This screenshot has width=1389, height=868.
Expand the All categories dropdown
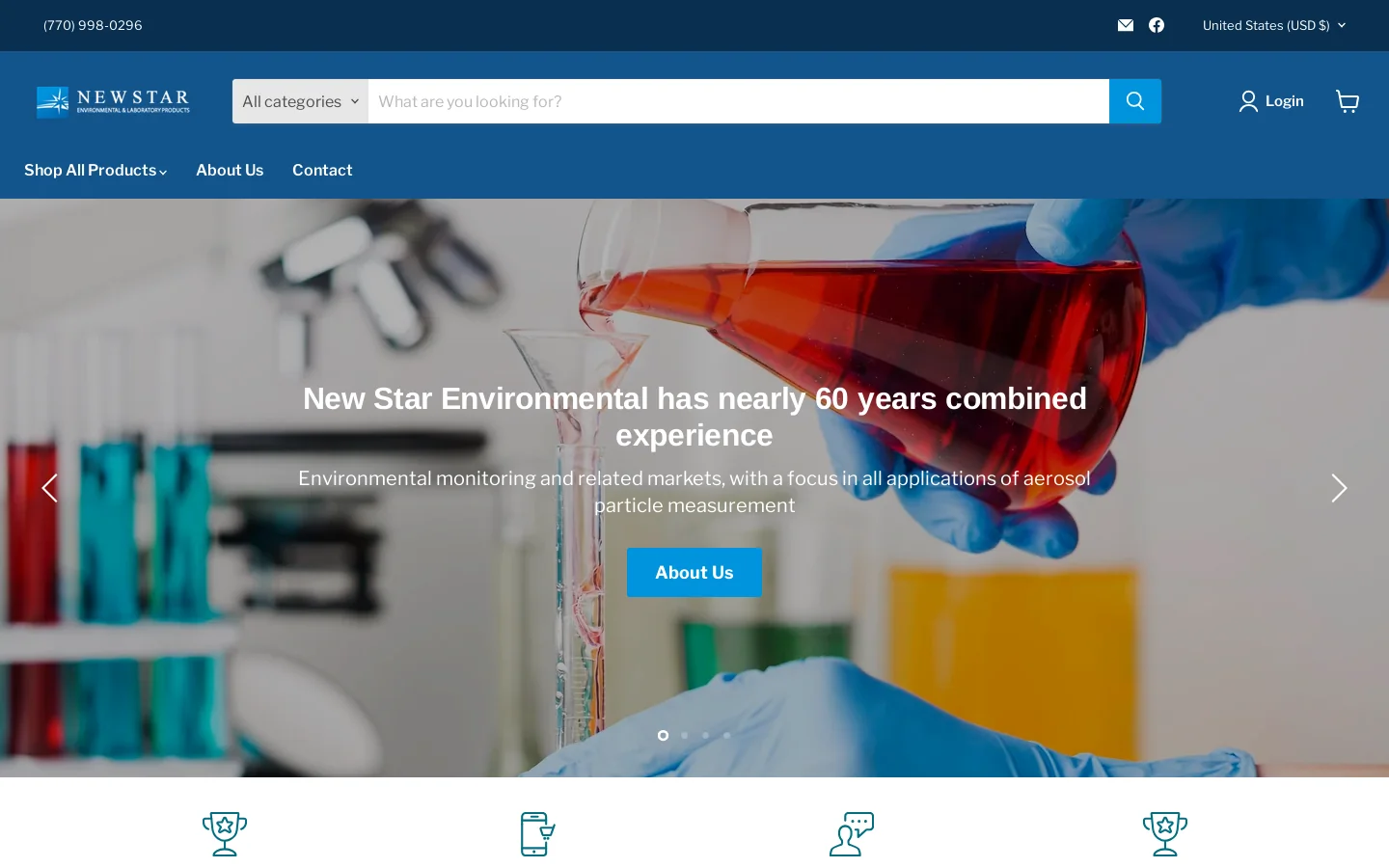click(300, 101)
